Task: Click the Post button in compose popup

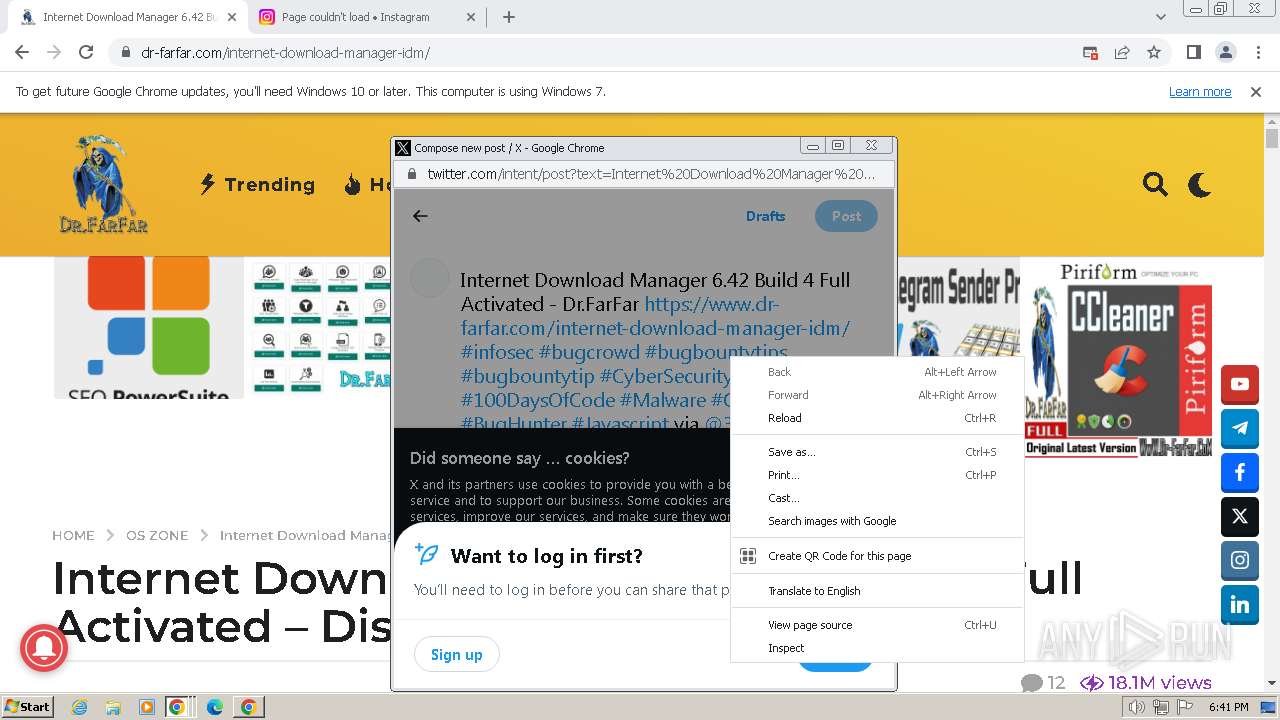Action: pyautogui.click(x=846, y=216)
